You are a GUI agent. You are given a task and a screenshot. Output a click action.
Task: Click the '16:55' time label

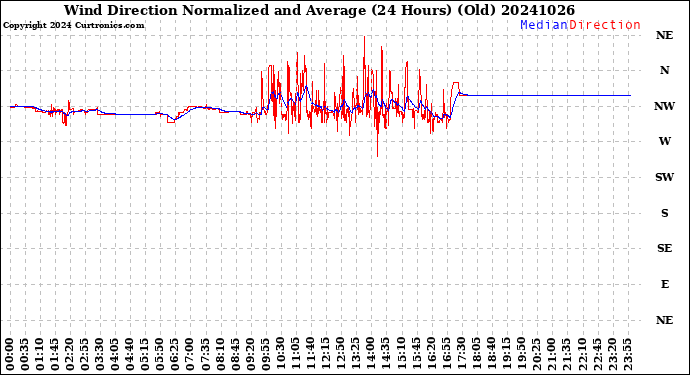(x=447, y=354)
